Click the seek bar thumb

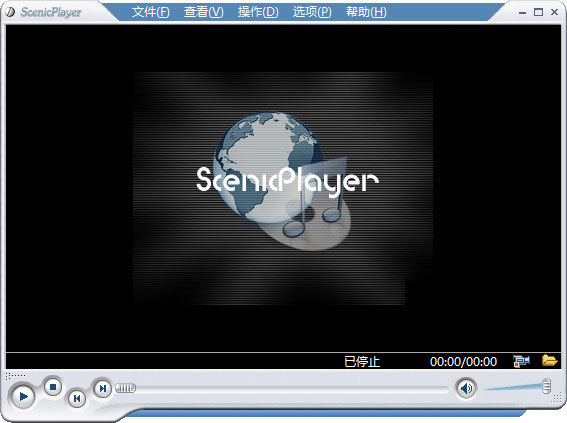pyautogui.click(x=125, y=388)
